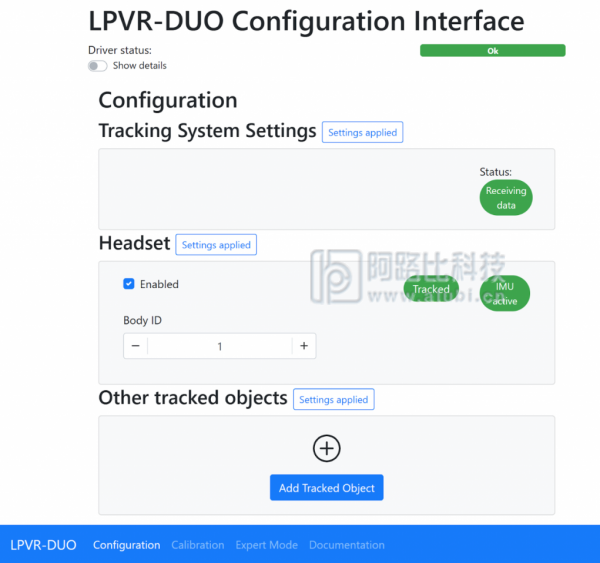Open the Calibration tab in bottom navbar
Screen dimensions: 600x563
click(198, 545)
